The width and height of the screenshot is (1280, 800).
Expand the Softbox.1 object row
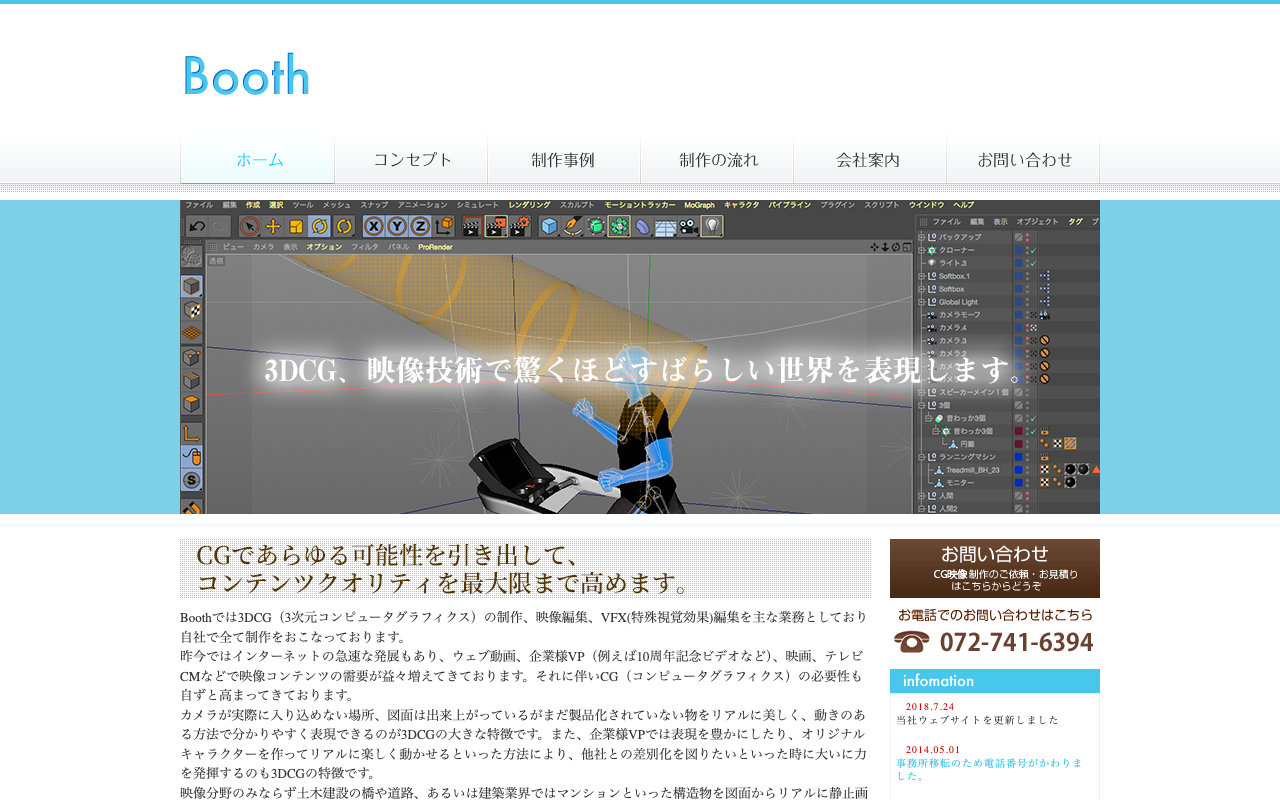coord(921,276)
